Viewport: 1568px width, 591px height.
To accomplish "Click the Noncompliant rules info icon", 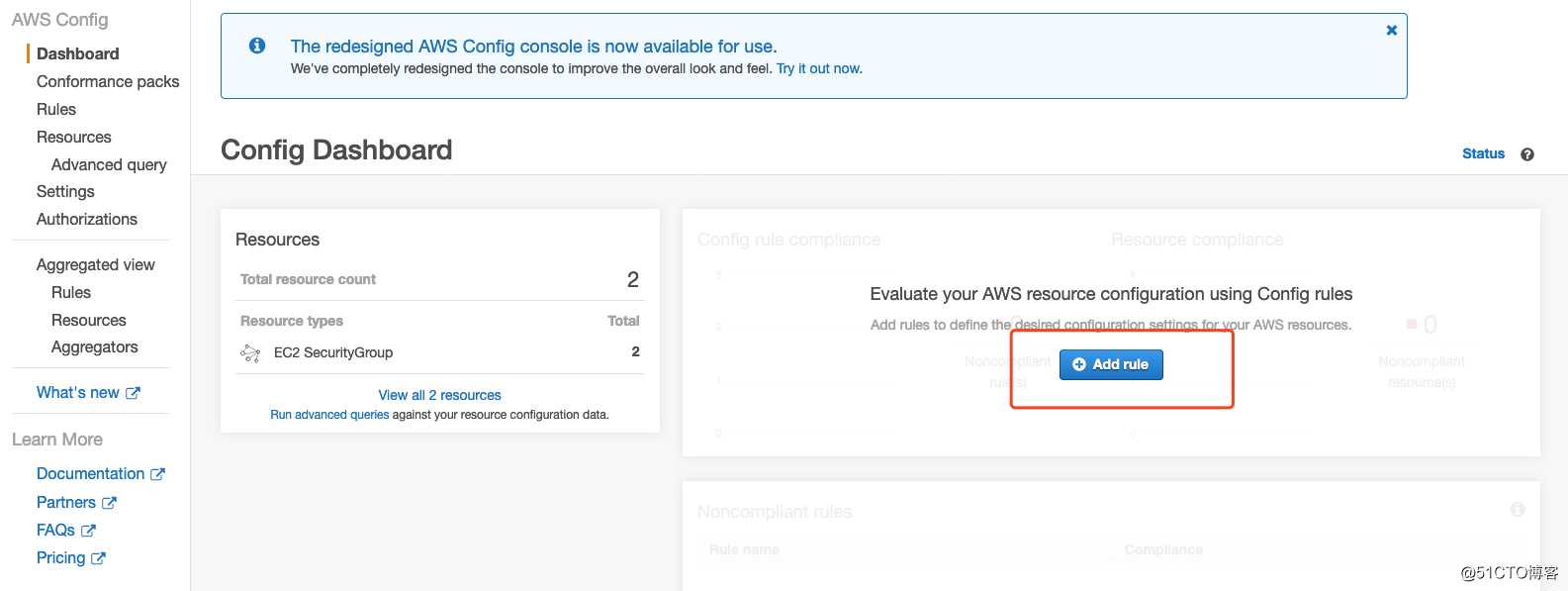I will pyautogui.click(x=1518, y=510).
